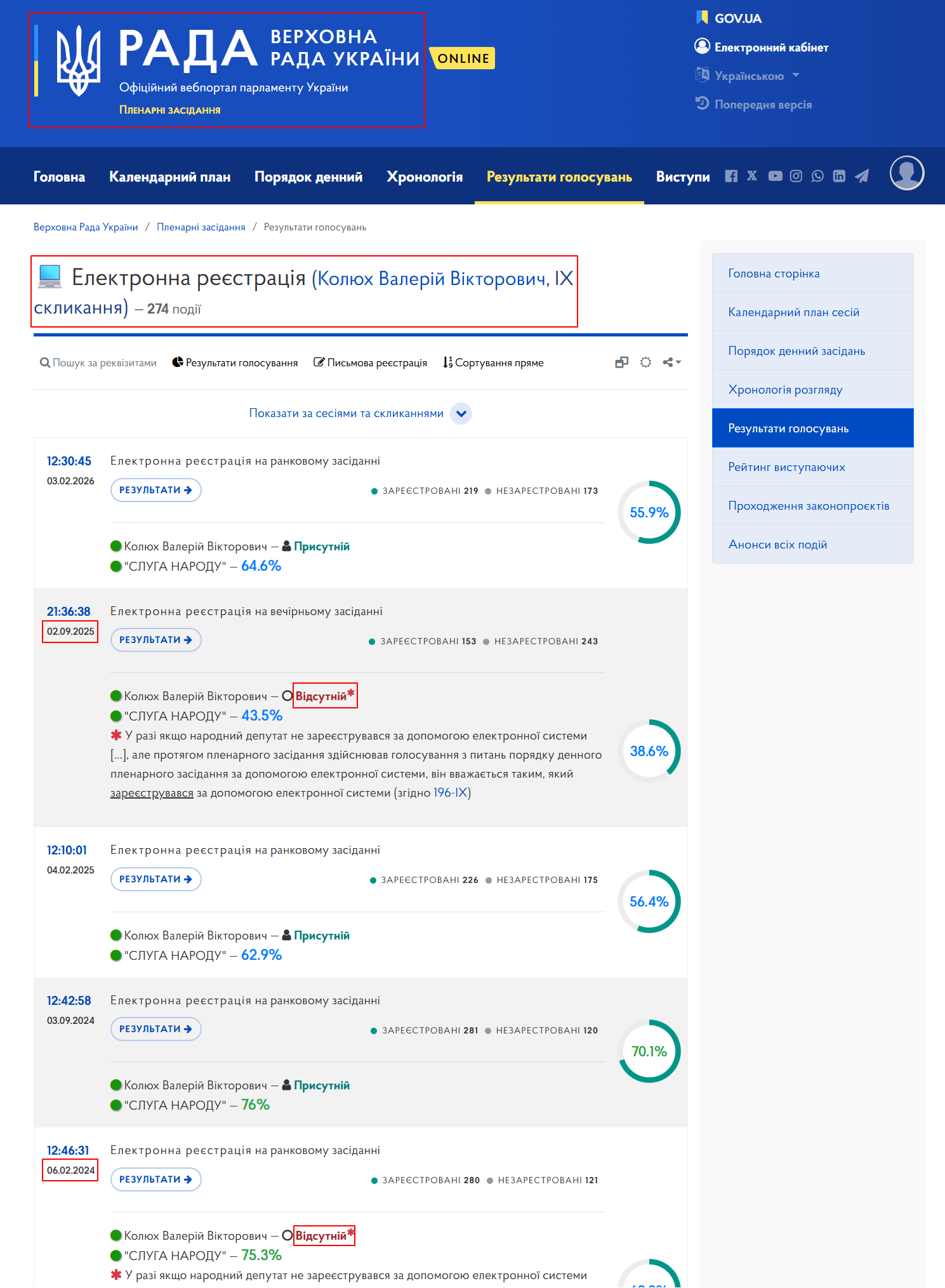
Task: Click the 43.5% faction percentage
Action: pos(262,715)
